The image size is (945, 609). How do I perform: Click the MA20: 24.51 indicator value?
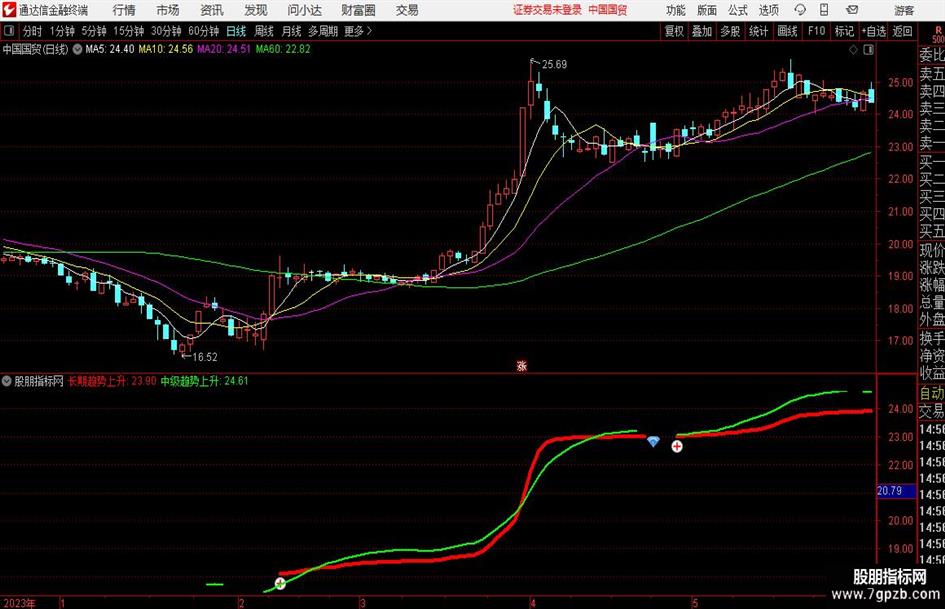(x=224, y=49)
